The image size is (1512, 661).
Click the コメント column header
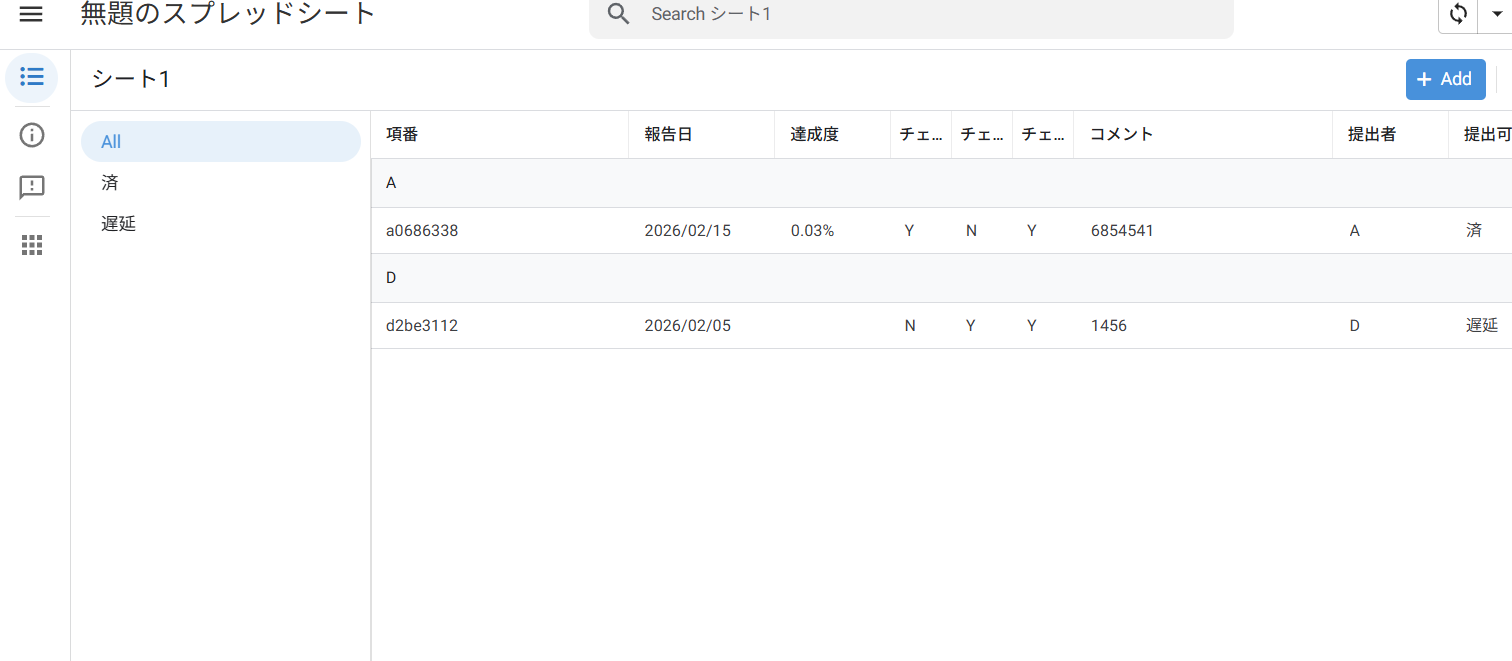click(x=1121, y=135)
